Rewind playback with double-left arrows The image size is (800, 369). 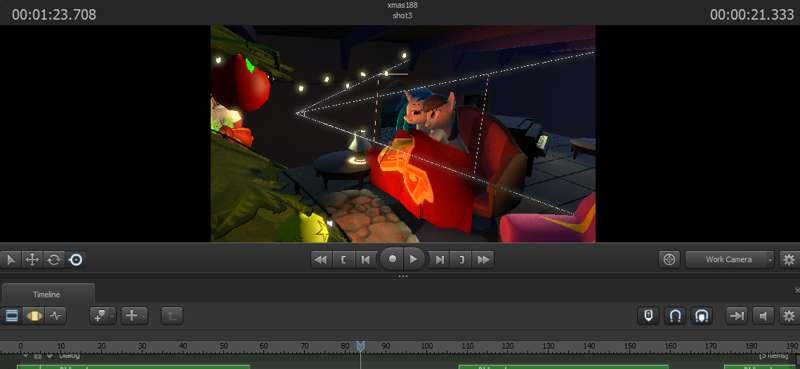coord(320,260)
